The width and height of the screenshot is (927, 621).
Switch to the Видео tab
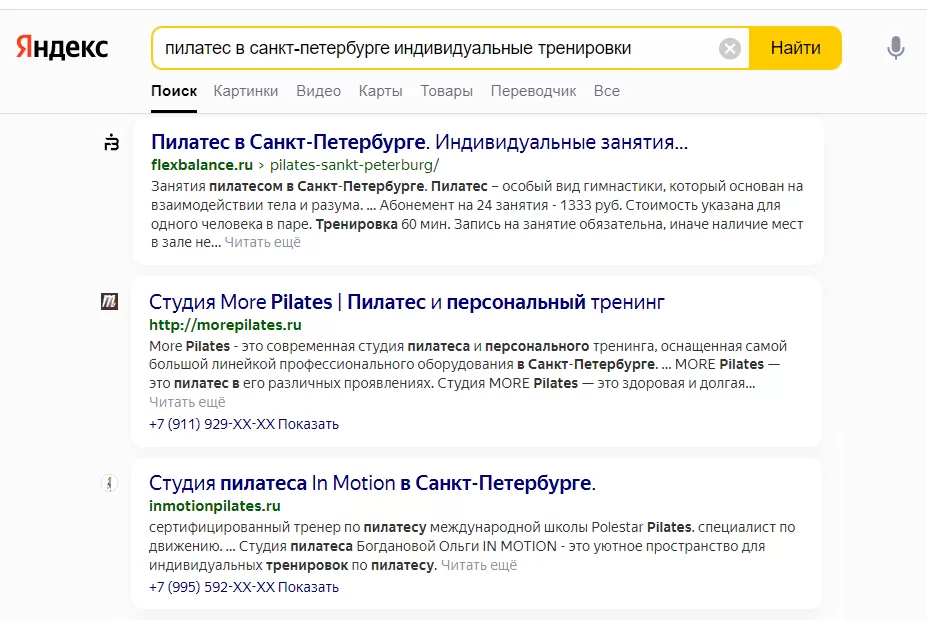coord(319,91)
